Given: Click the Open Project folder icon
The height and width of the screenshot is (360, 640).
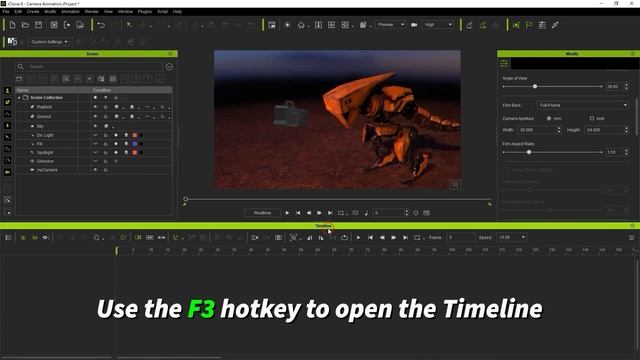Looking at the screenshot, I should [25, 25].
